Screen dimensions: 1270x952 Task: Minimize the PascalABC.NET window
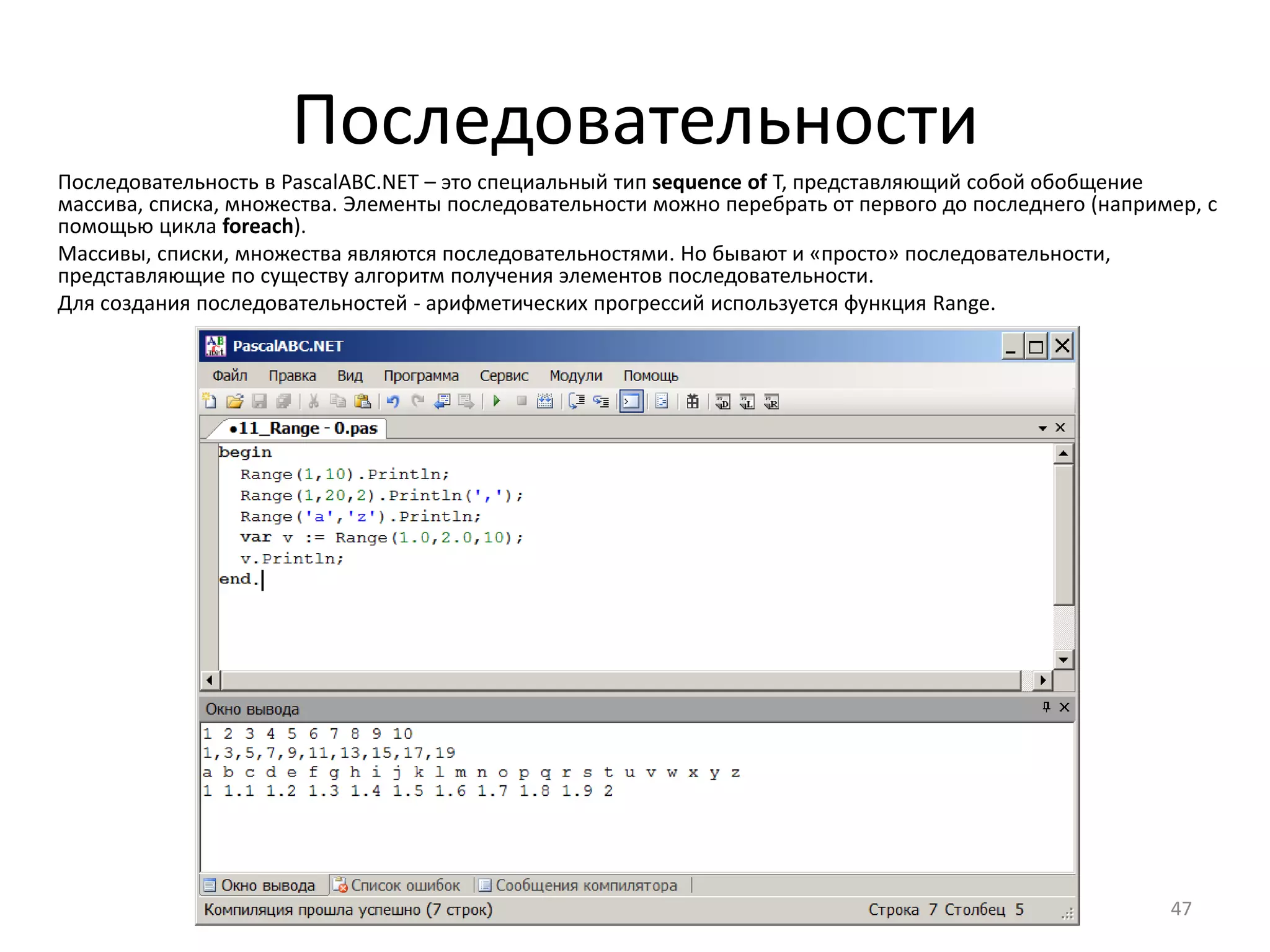click(x=1012, y=346)
